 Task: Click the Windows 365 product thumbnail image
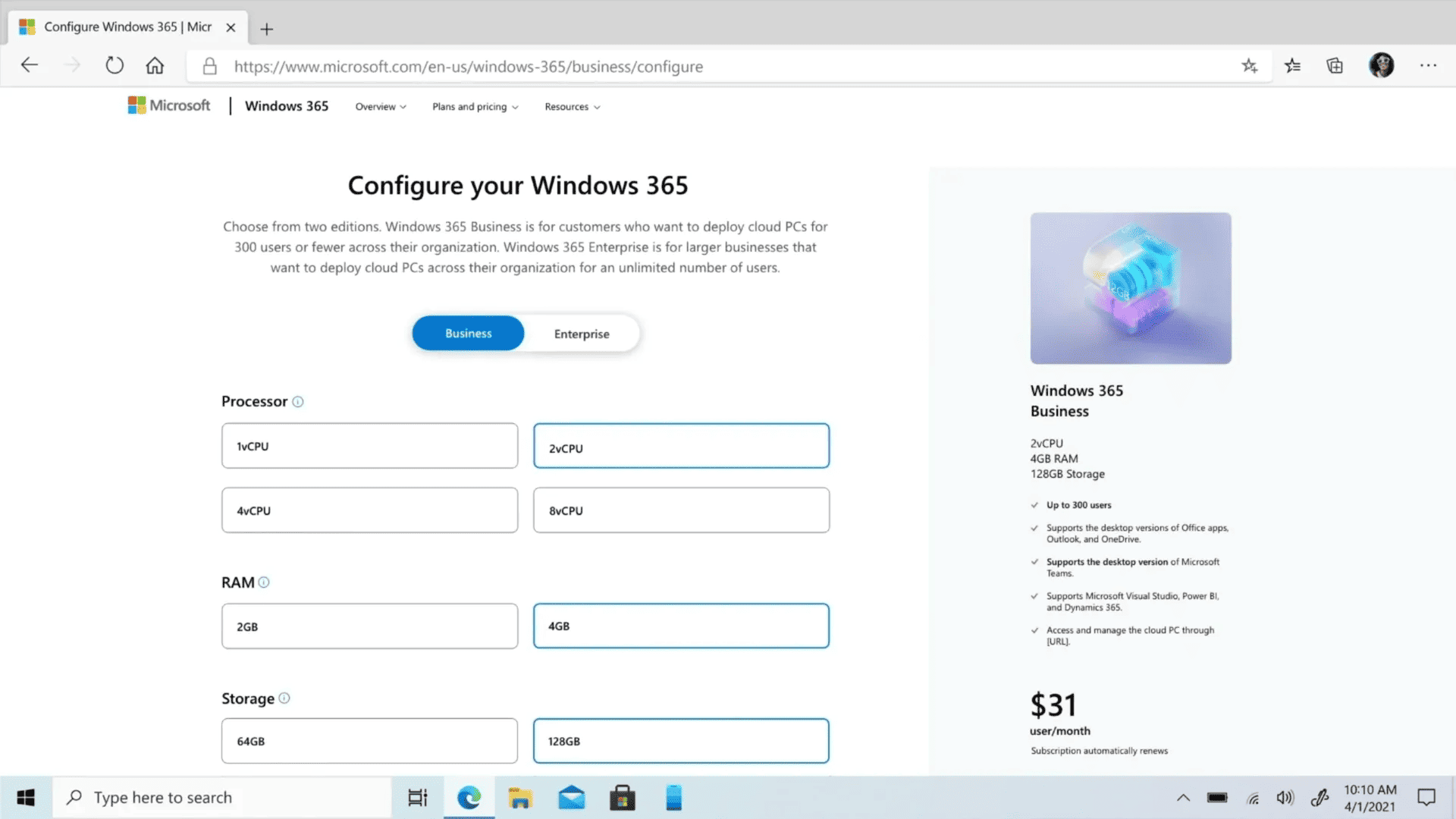pyautogui.click(x=1130, y=288)
